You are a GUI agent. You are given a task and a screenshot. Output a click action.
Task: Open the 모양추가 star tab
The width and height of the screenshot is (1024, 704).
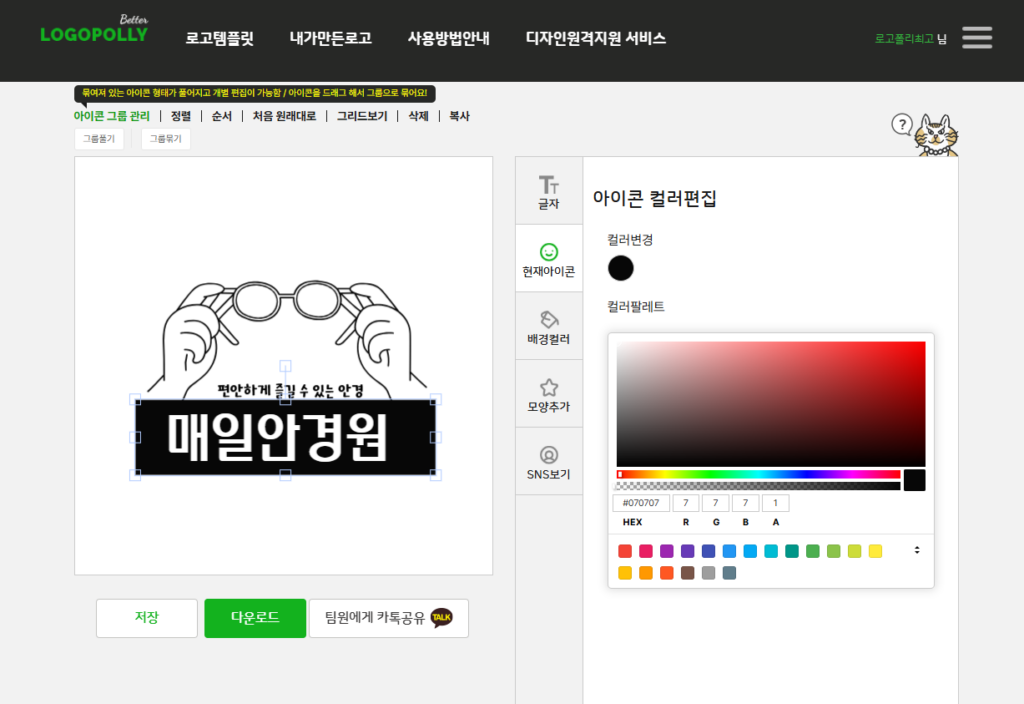point(549,394)
